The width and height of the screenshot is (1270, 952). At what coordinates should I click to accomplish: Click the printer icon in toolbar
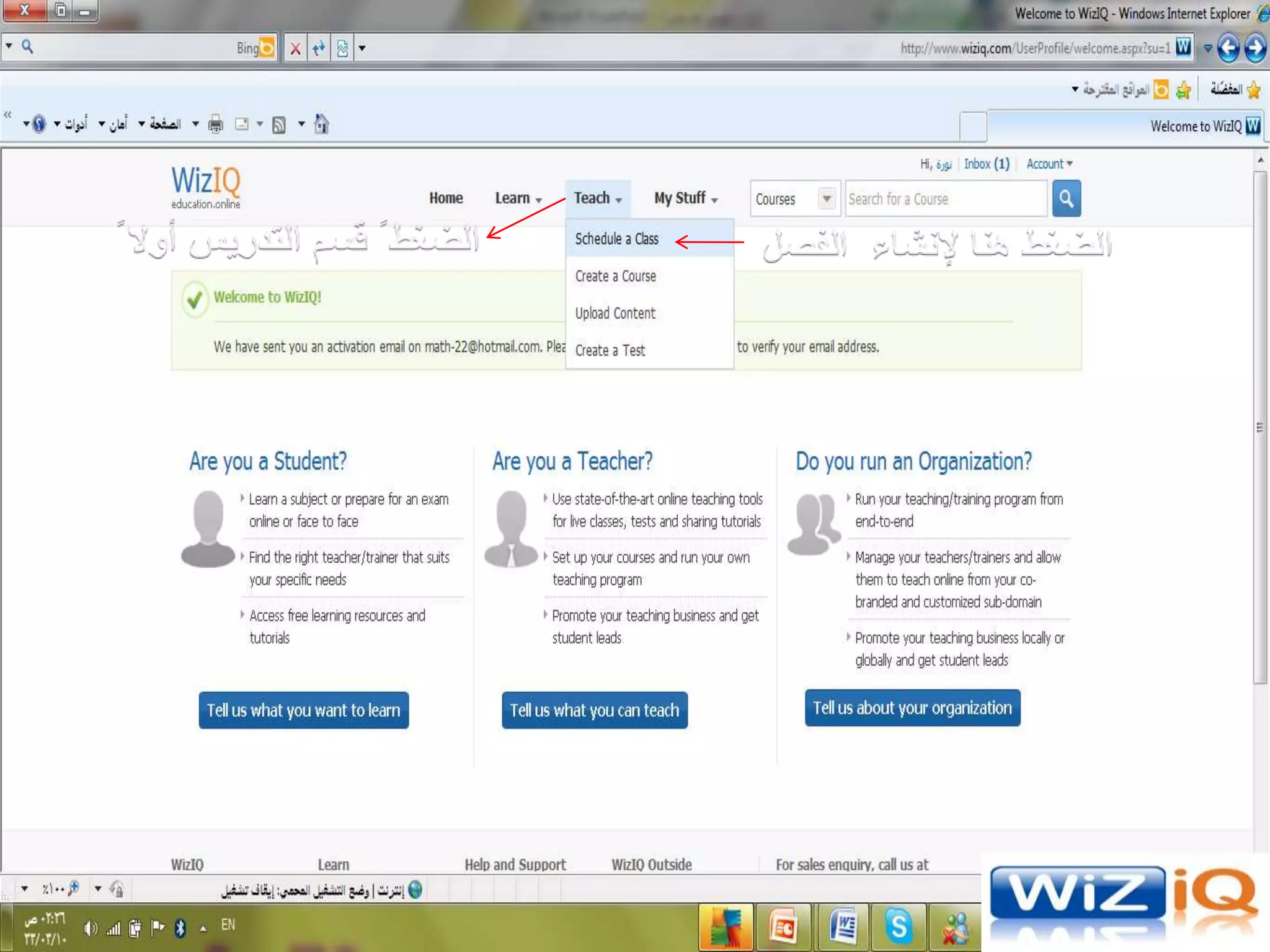(x=215, y=125)
